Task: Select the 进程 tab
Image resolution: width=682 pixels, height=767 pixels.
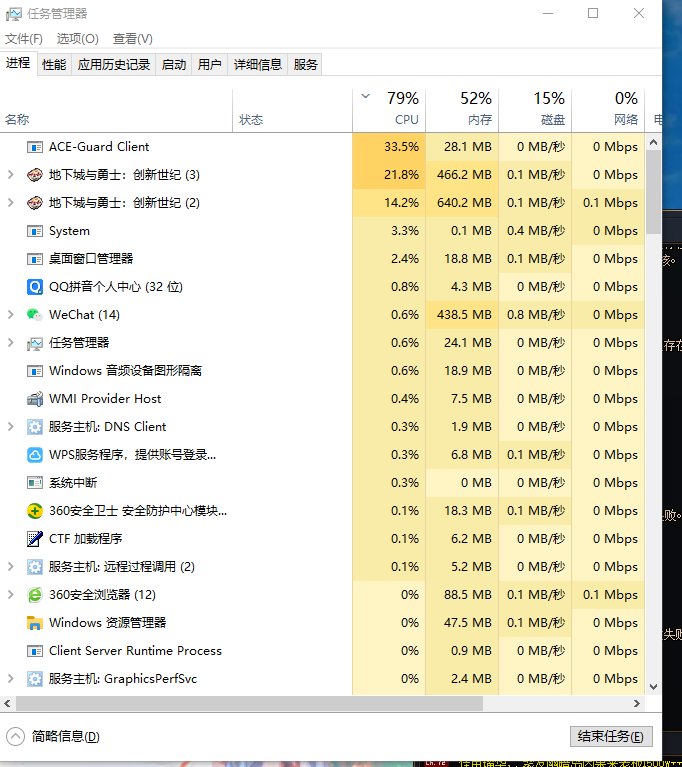Action: [x=18, y=63]
